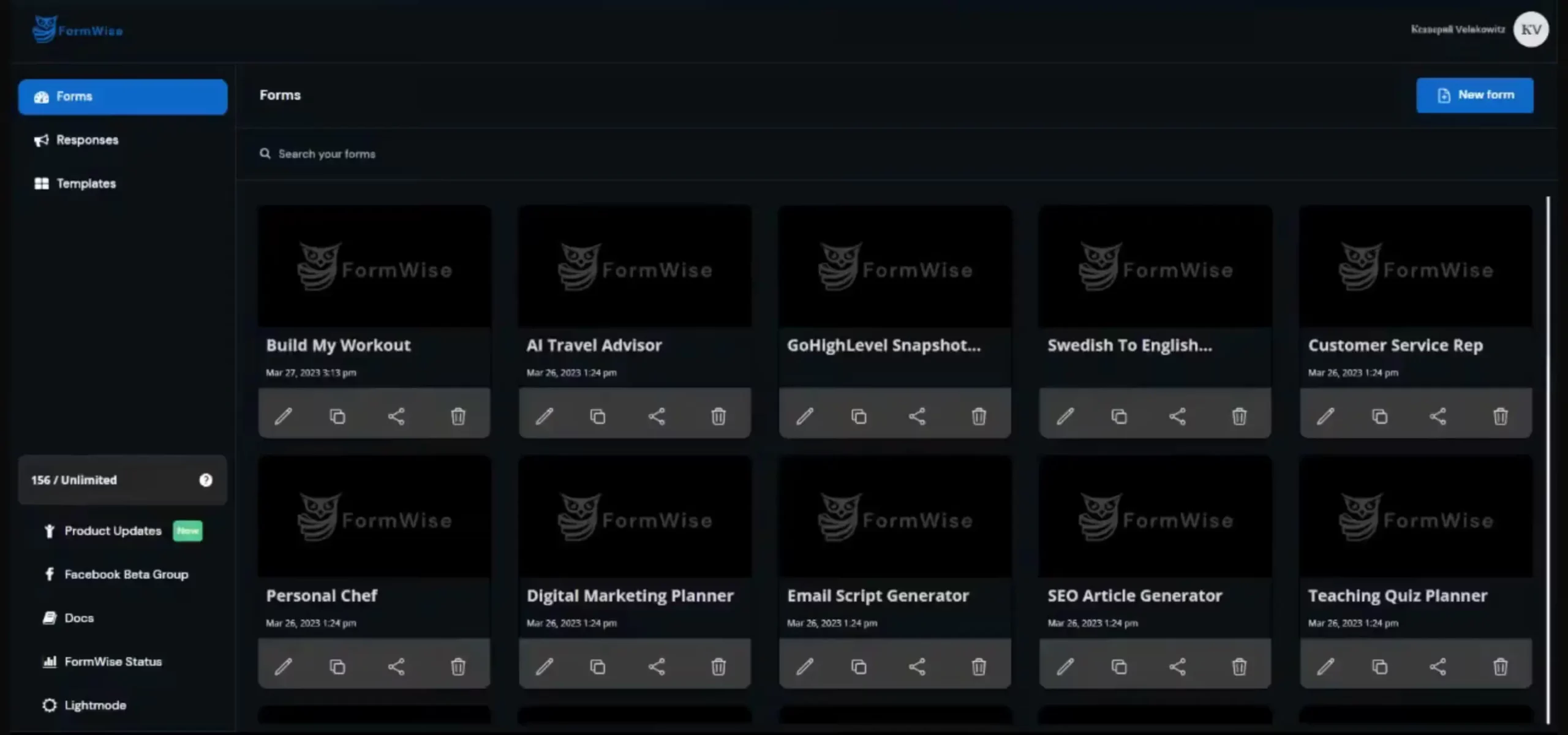The width and height of the screenshot is (1568, 735).
Task: Open the Customer Service Rep thumbnail
Action: (1415, 267)
